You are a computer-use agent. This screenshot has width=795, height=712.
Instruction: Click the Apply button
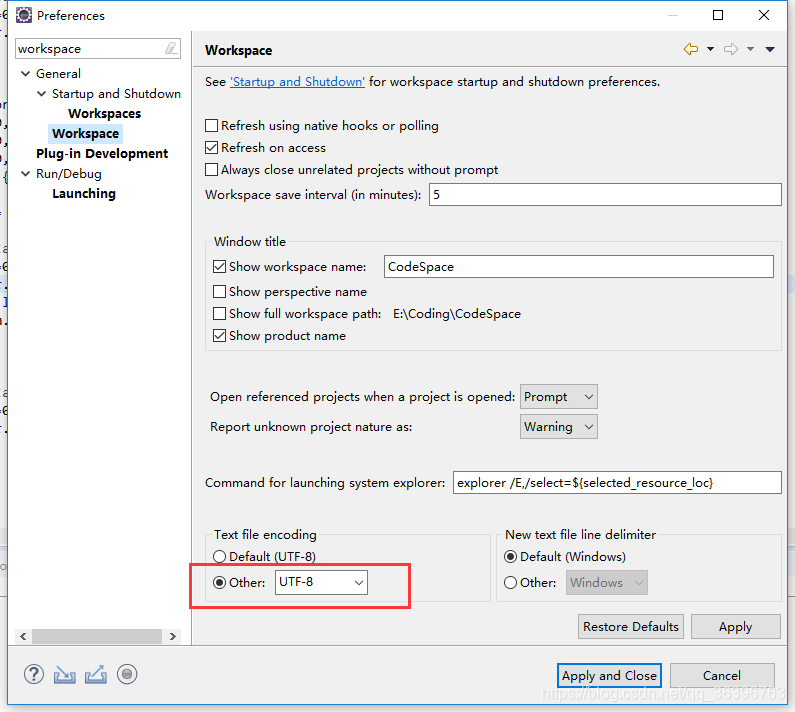coord(735,627)
